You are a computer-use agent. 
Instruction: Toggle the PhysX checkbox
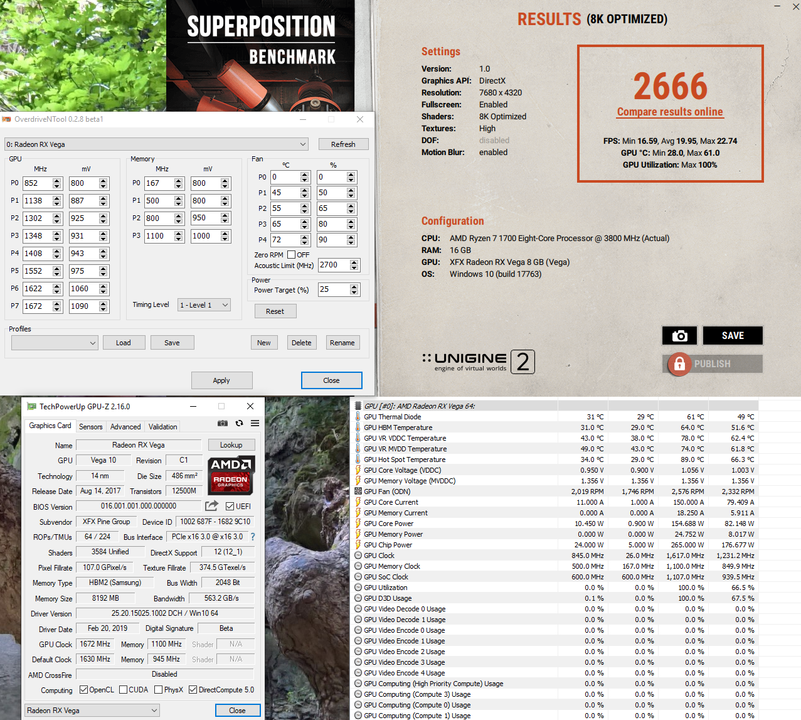pyautogui.click(x=158, y=690)
